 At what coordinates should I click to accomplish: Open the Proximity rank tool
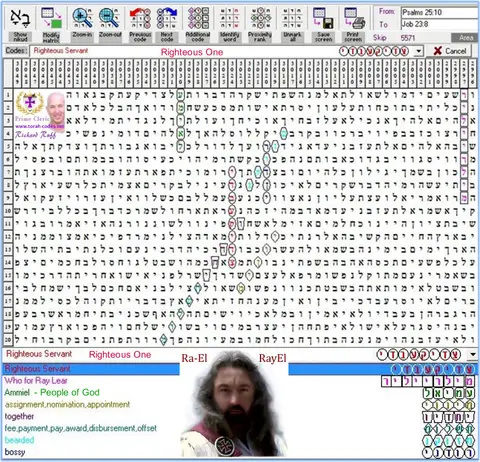pyautogui.click(x=260, y=24)
